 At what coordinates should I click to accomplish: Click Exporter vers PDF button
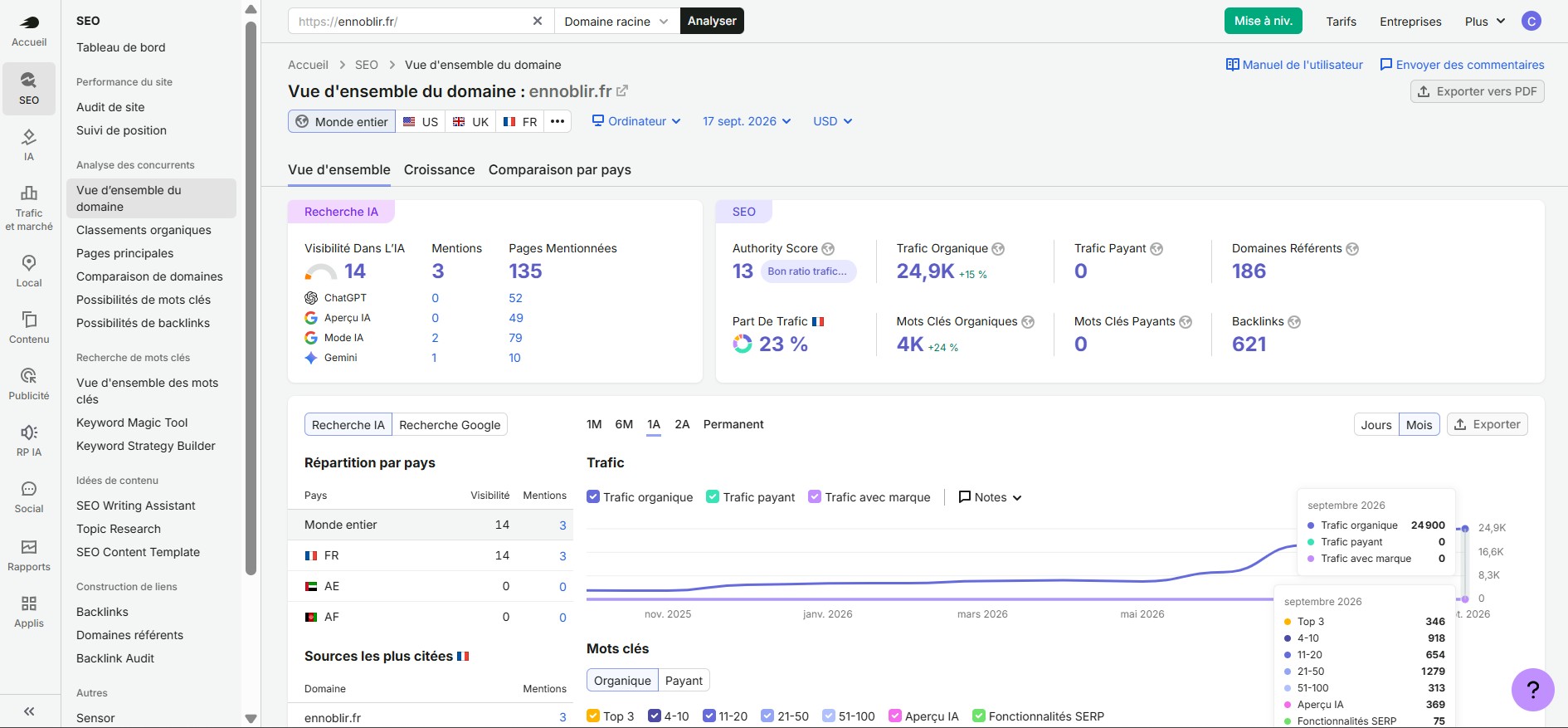click(x=1478, y=91)
